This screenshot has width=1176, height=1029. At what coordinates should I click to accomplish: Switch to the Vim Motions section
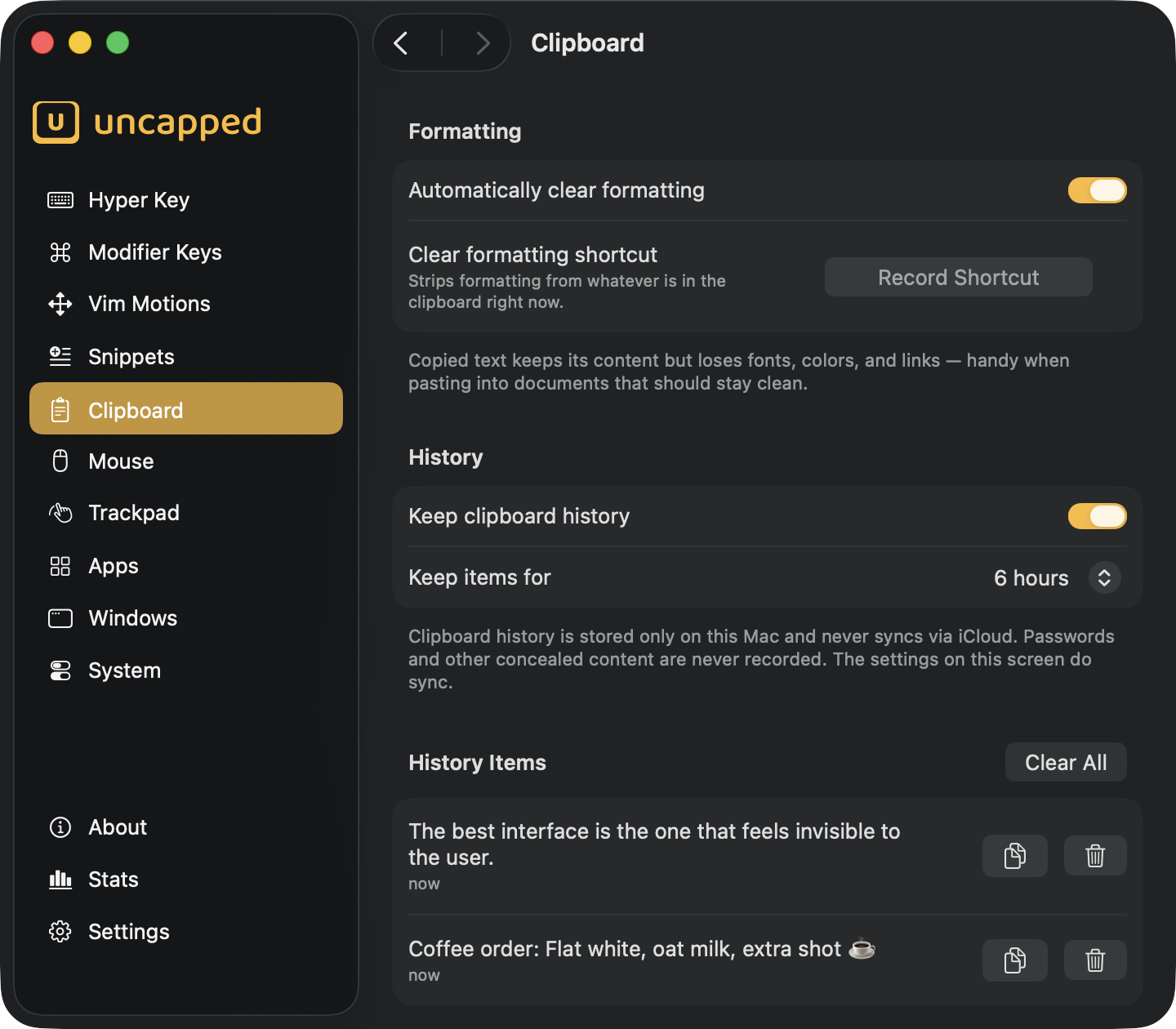click(x=186, y=304)
